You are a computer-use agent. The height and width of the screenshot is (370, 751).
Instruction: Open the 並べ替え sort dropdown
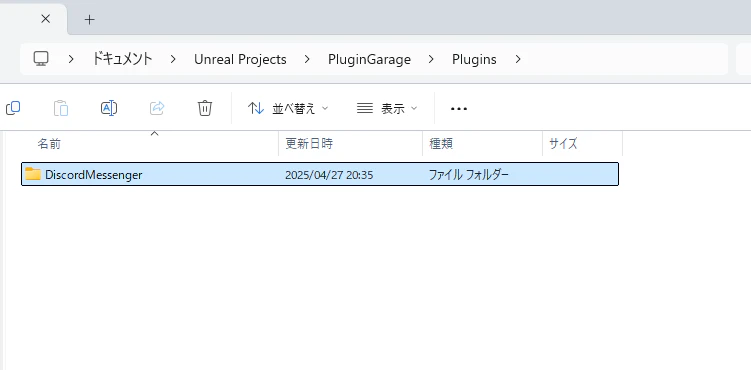click(x=288, y=109)
